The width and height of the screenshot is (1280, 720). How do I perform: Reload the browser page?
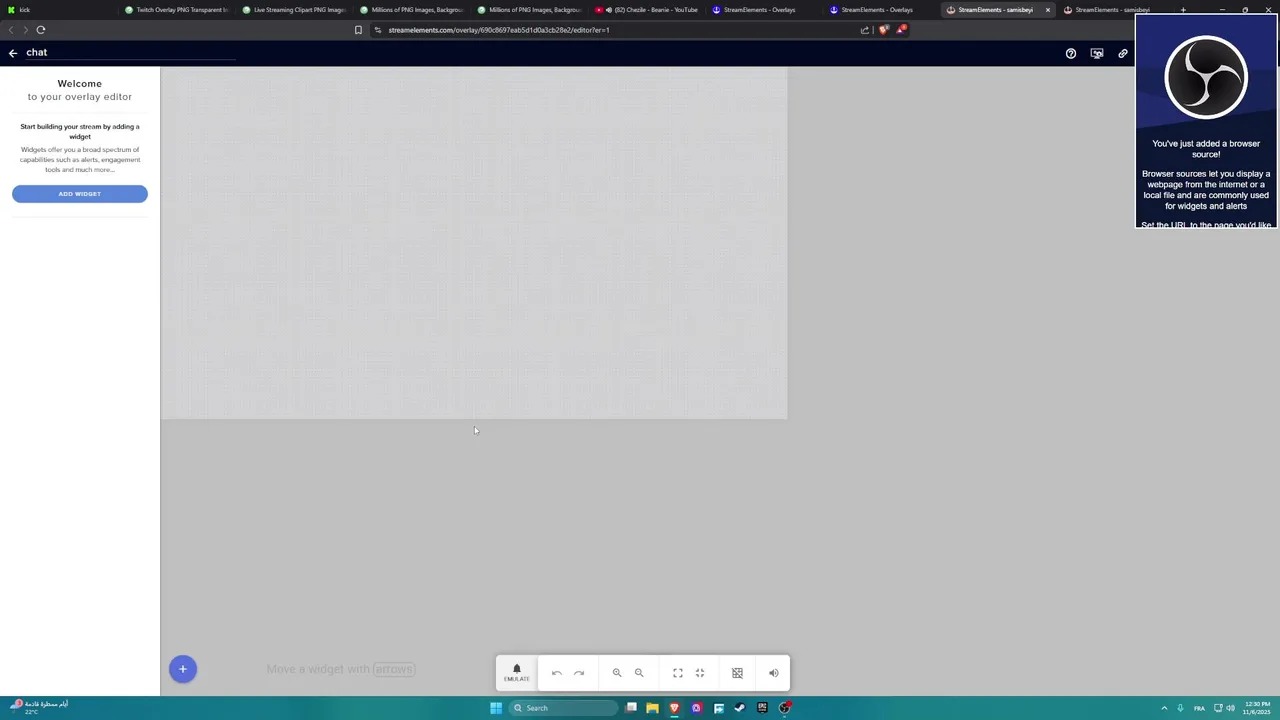(41, 30)
